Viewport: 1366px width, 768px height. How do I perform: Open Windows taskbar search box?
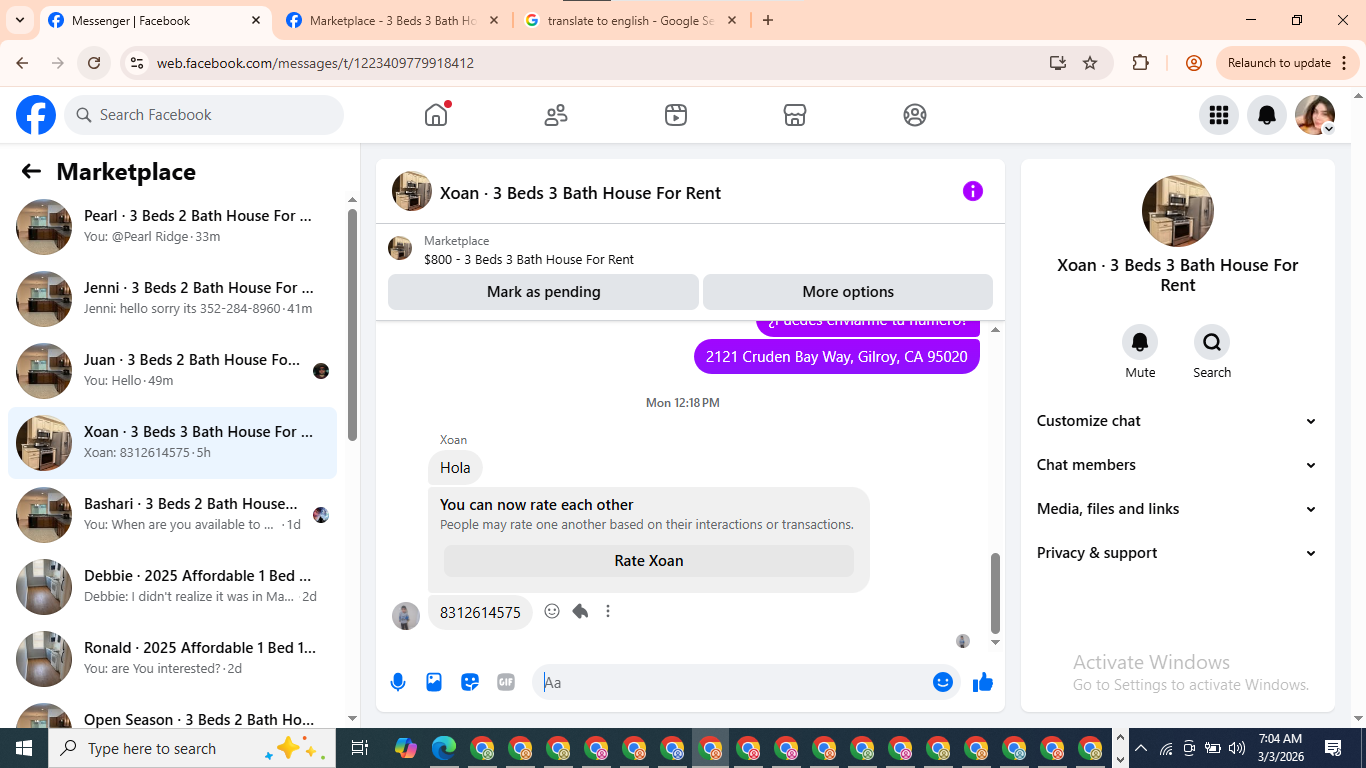pyautogui.click(x=193, y=748)
